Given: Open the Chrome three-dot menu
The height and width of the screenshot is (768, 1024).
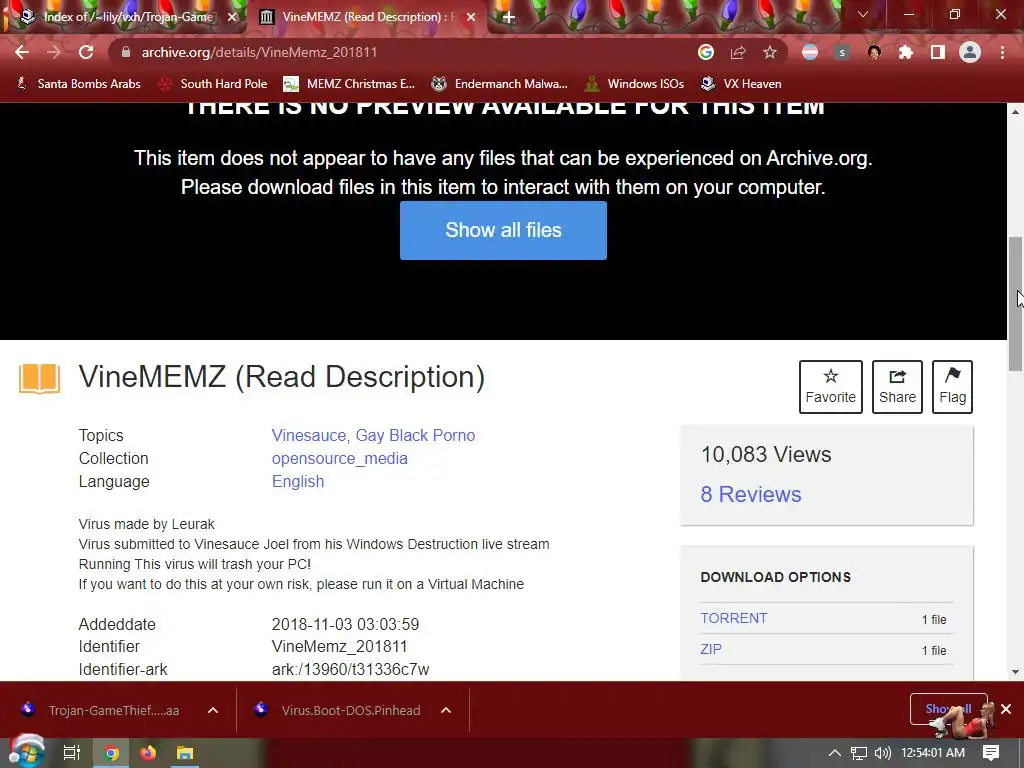Looking at the screenshot, I should (x=1002, y=52).
